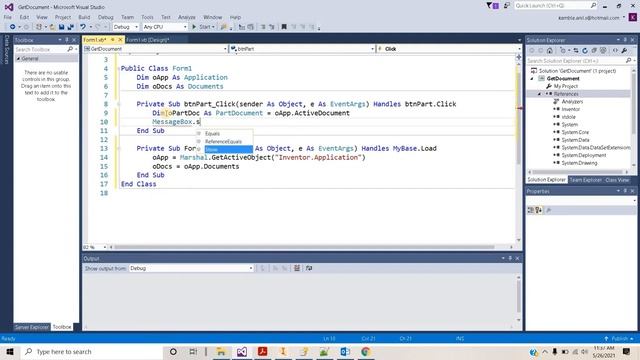This screenshot has width=640, height=360.
Task: Click the Collapse All icon in Solution Explorer
Action: click(594, 51)
